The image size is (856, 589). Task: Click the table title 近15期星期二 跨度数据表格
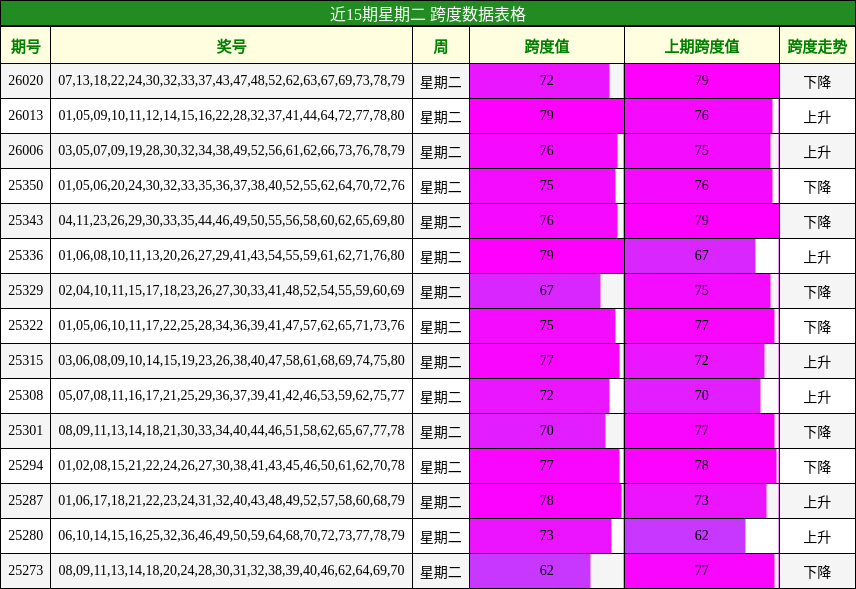(428, 14)
